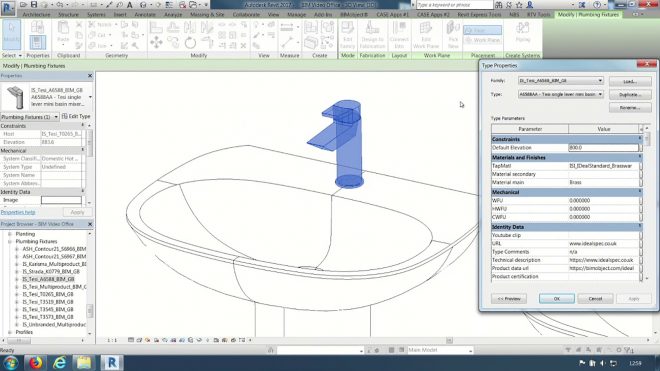Open the type selector dropdown in Properties palette
This screenshot has height=371, width=660.
click(x=90, y=97)
